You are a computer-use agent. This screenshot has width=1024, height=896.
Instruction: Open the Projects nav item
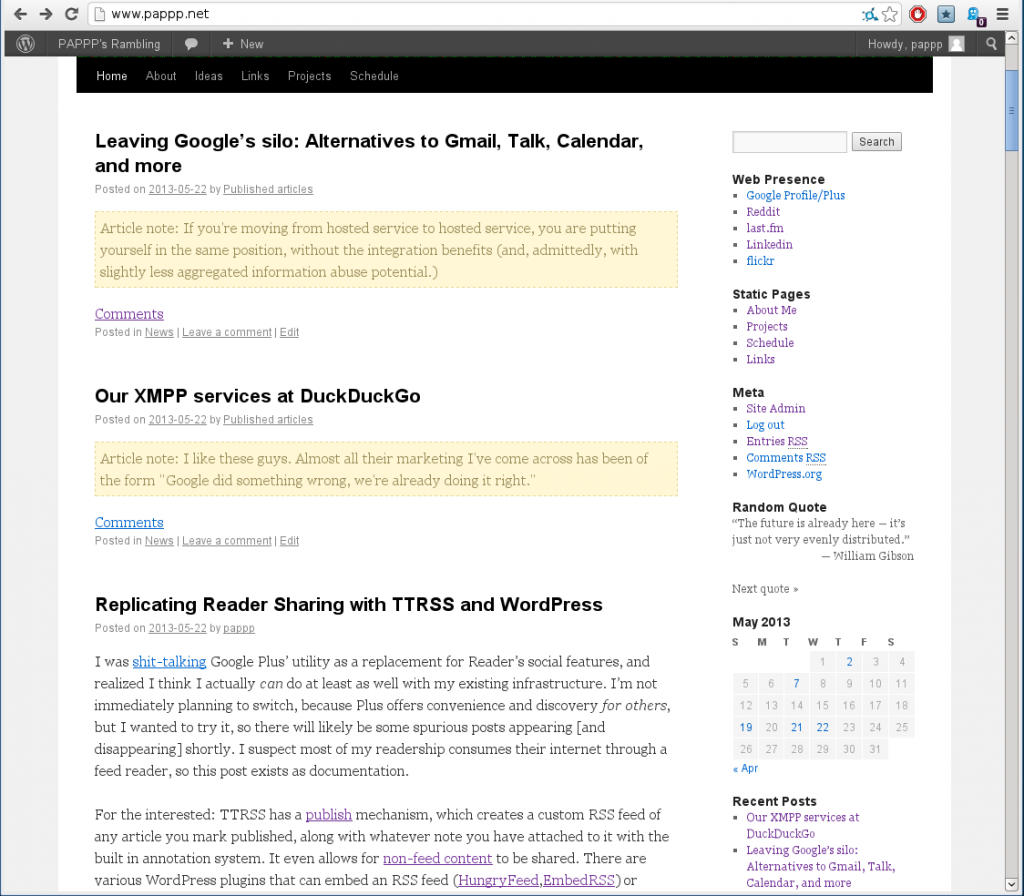(309, 76)
